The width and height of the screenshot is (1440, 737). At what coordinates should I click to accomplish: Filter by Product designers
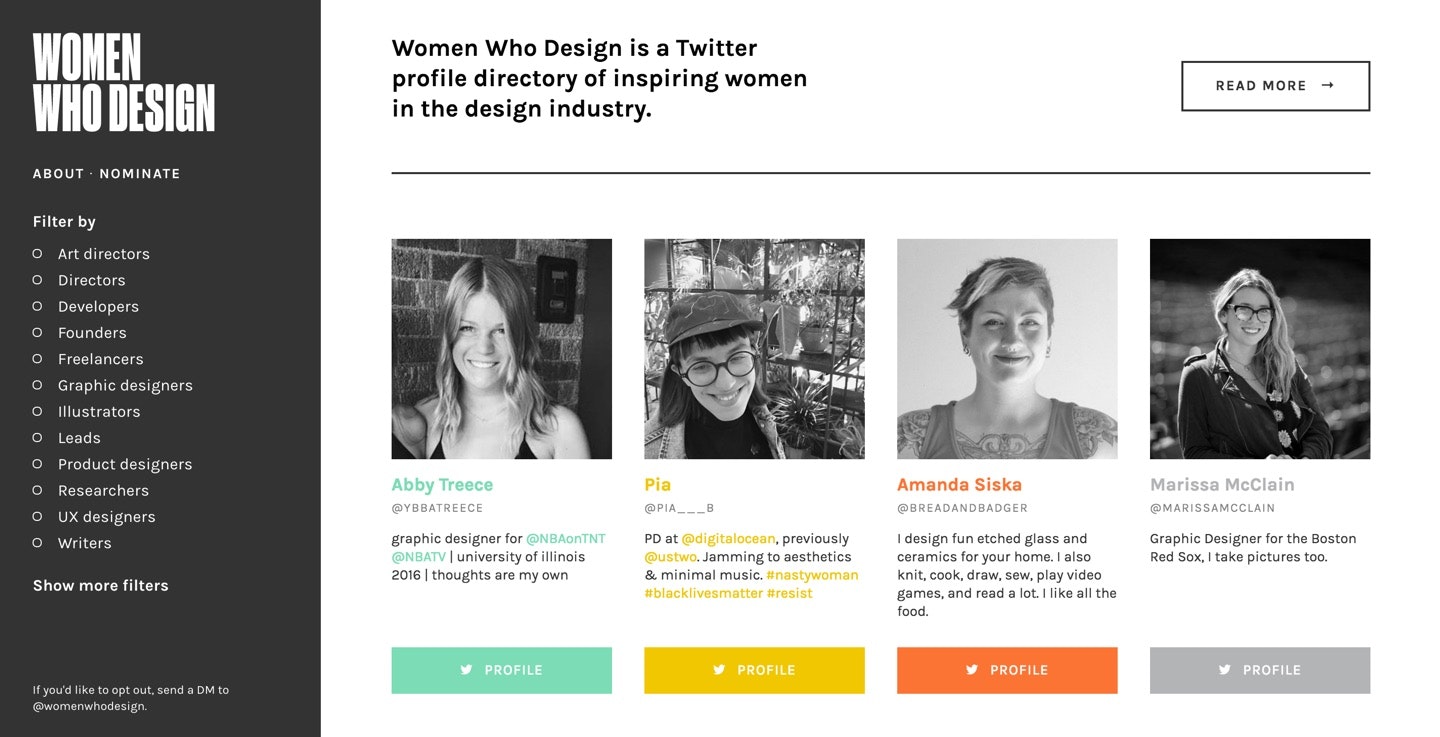pyautogui.click(x=38, y=464)
